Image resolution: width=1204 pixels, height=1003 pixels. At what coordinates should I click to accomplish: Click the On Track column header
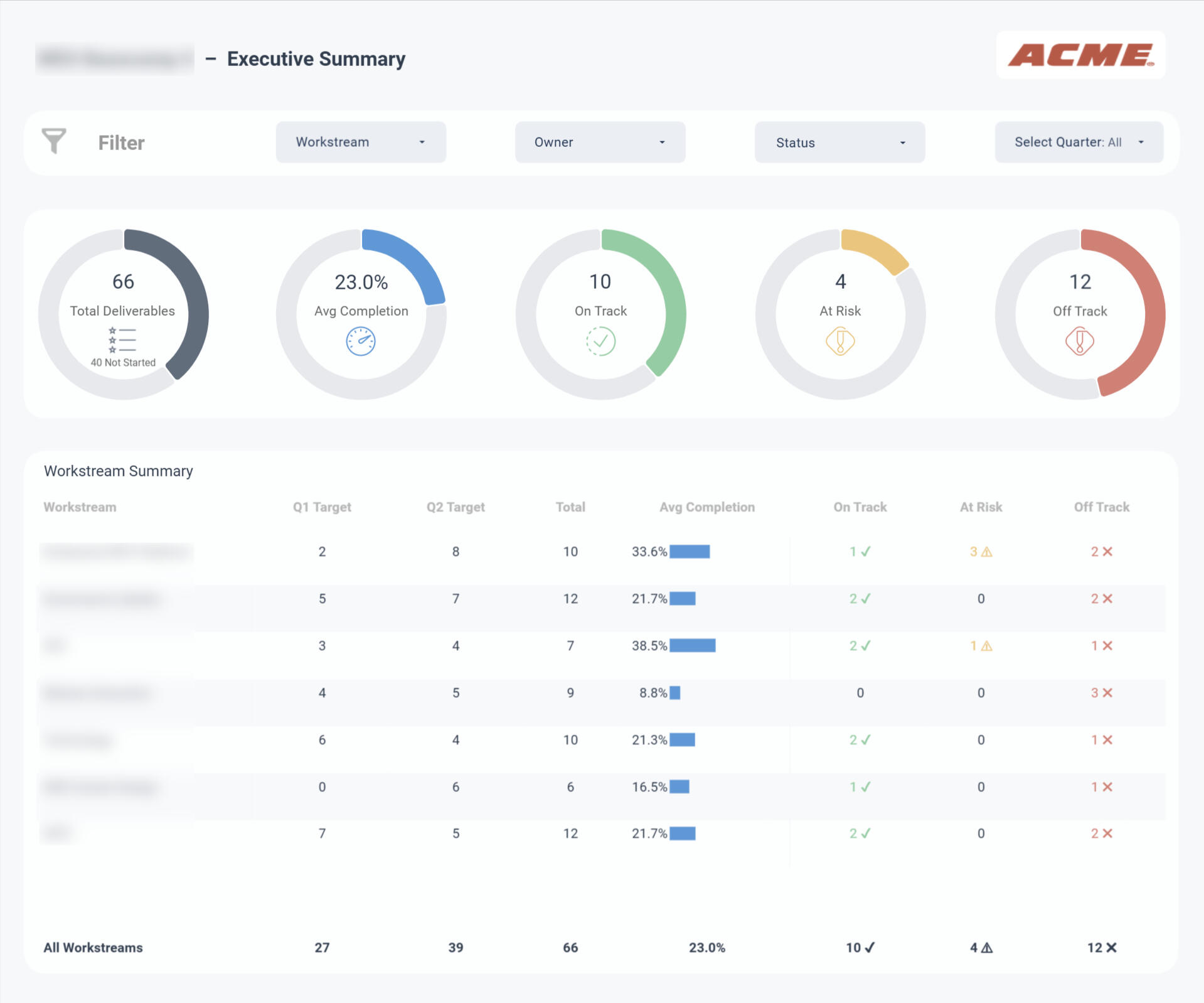[x=860, y=507]
